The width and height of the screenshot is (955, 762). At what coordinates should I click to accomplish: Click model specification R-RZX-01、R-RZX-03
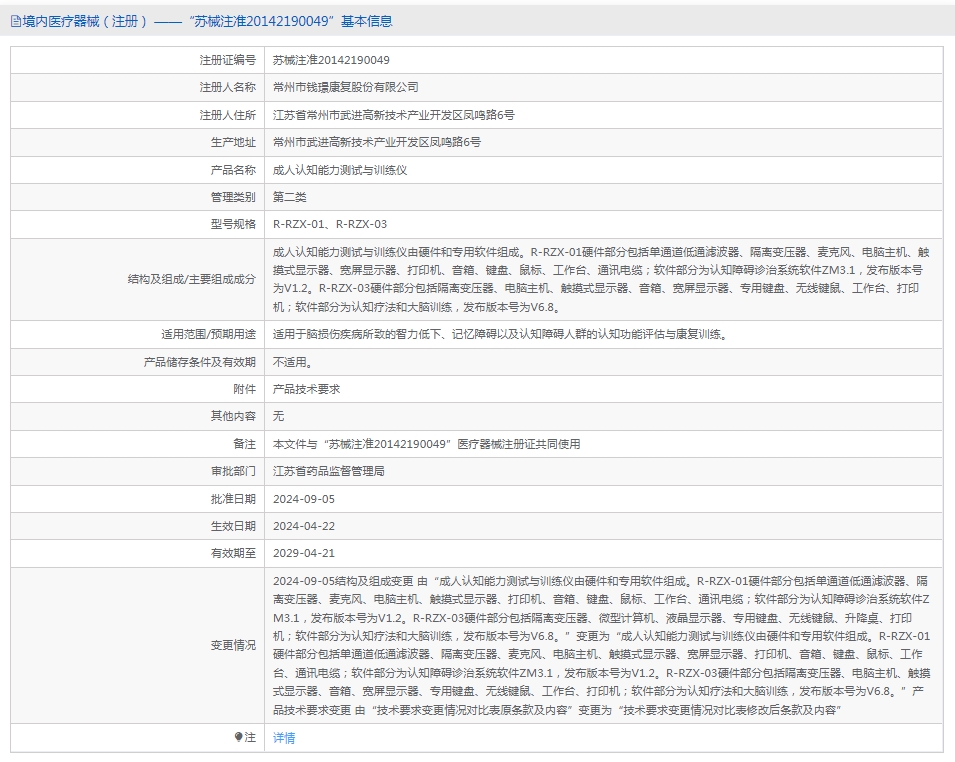329,224
